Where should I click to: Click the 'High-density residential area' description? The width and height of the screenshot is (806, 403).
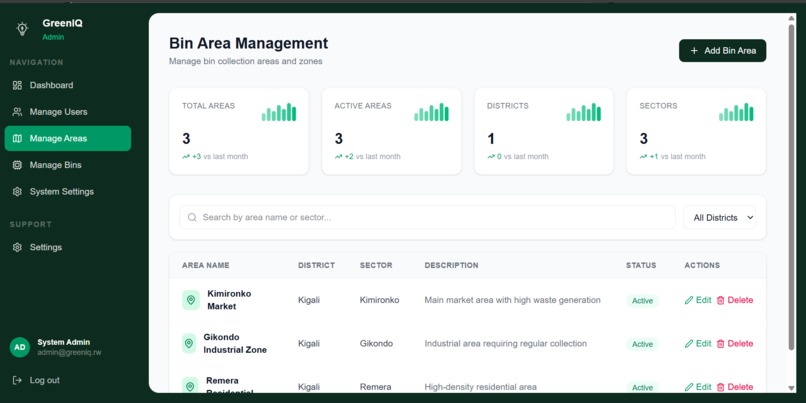pyautogui.click(x=481, y=387)
